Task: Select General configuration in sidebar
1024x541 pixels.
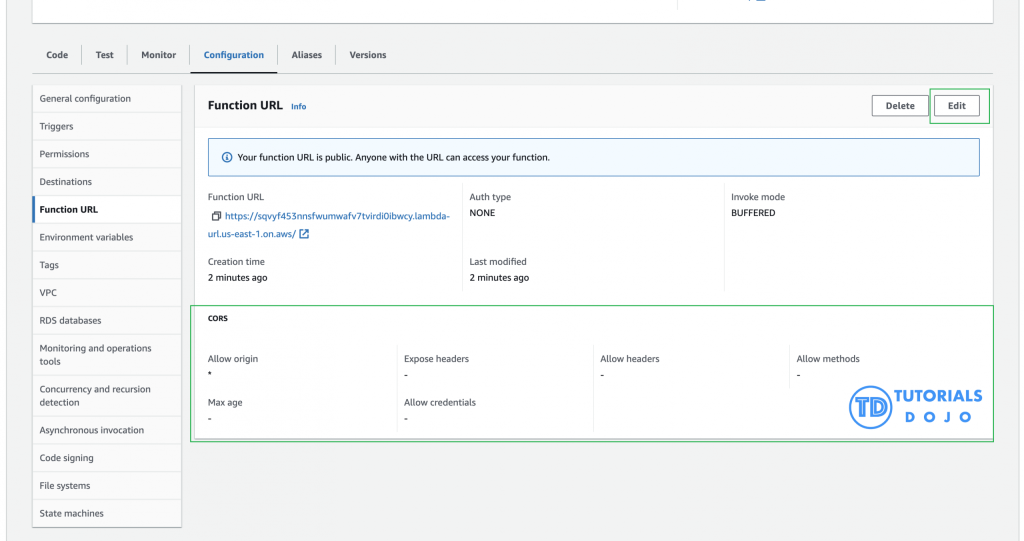Action: [85, 99]
